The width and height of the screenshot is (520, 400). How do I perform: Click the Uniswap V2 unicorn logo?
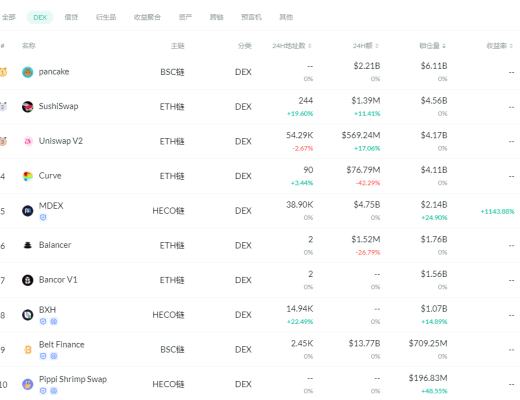28,141
